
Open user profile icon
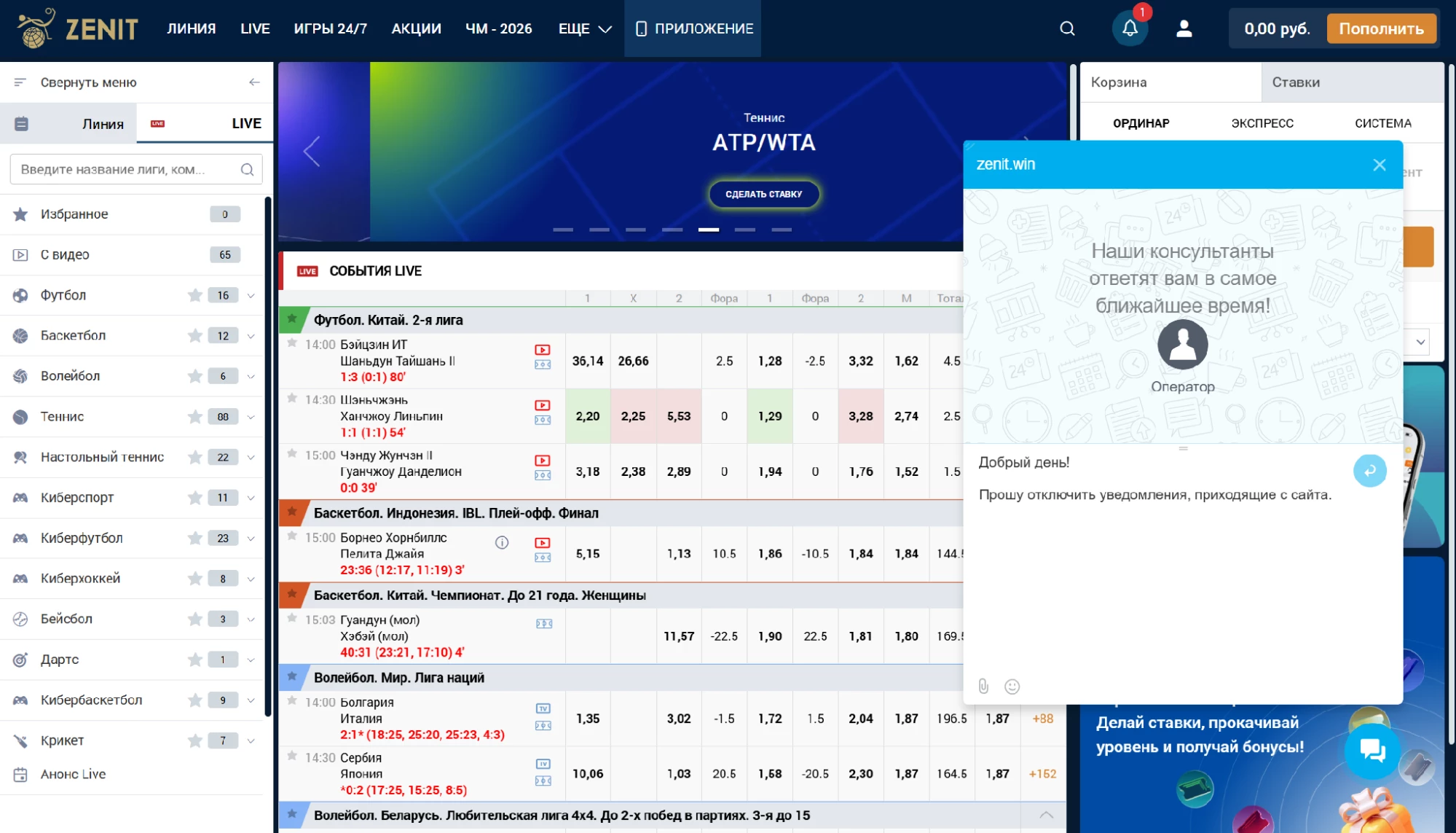(1184, 28)
